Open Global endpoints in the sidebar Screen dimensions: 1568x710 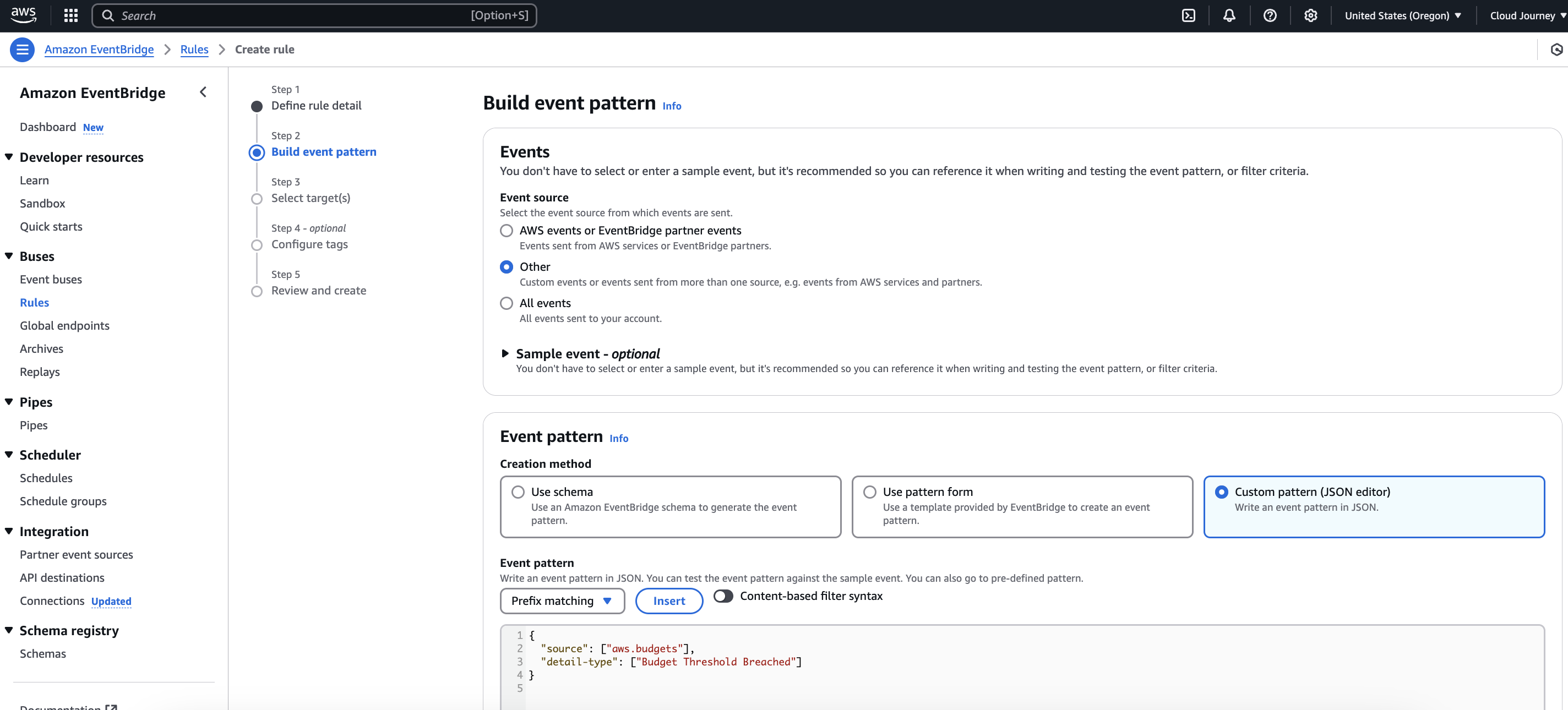coord(64,326)
